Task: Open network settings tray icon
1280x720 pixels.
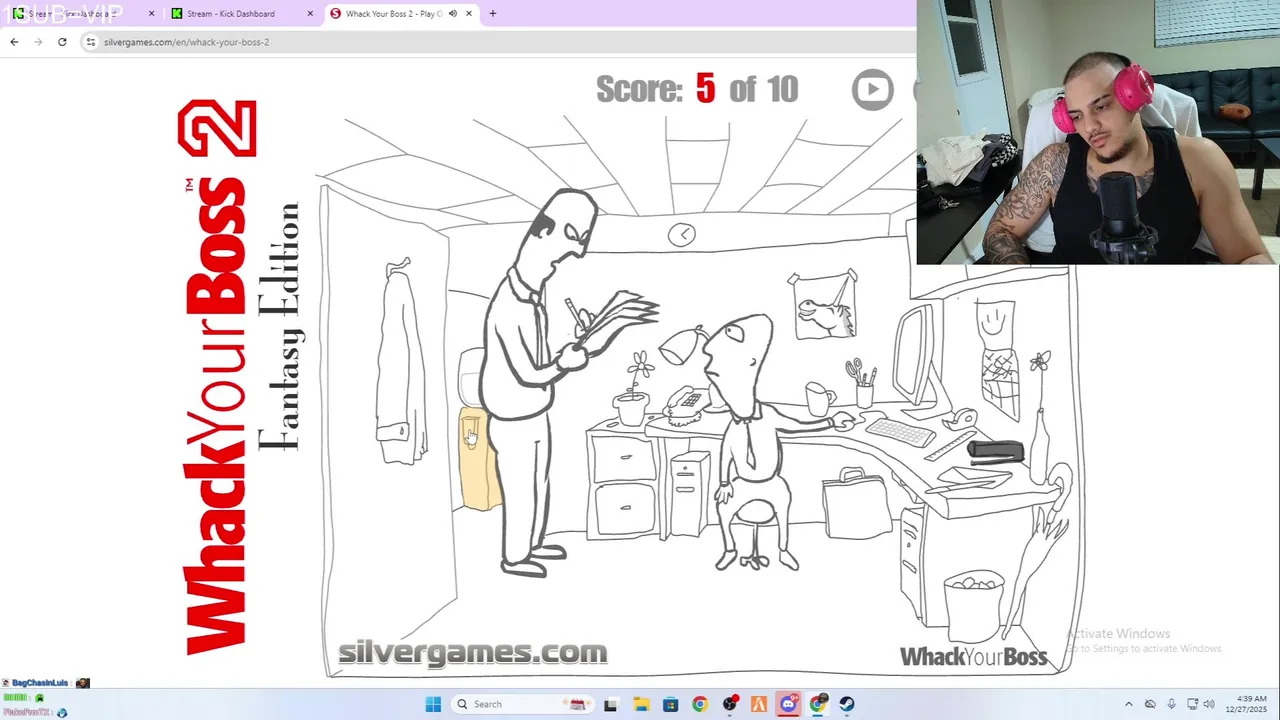Action: tap(1192, 704)
